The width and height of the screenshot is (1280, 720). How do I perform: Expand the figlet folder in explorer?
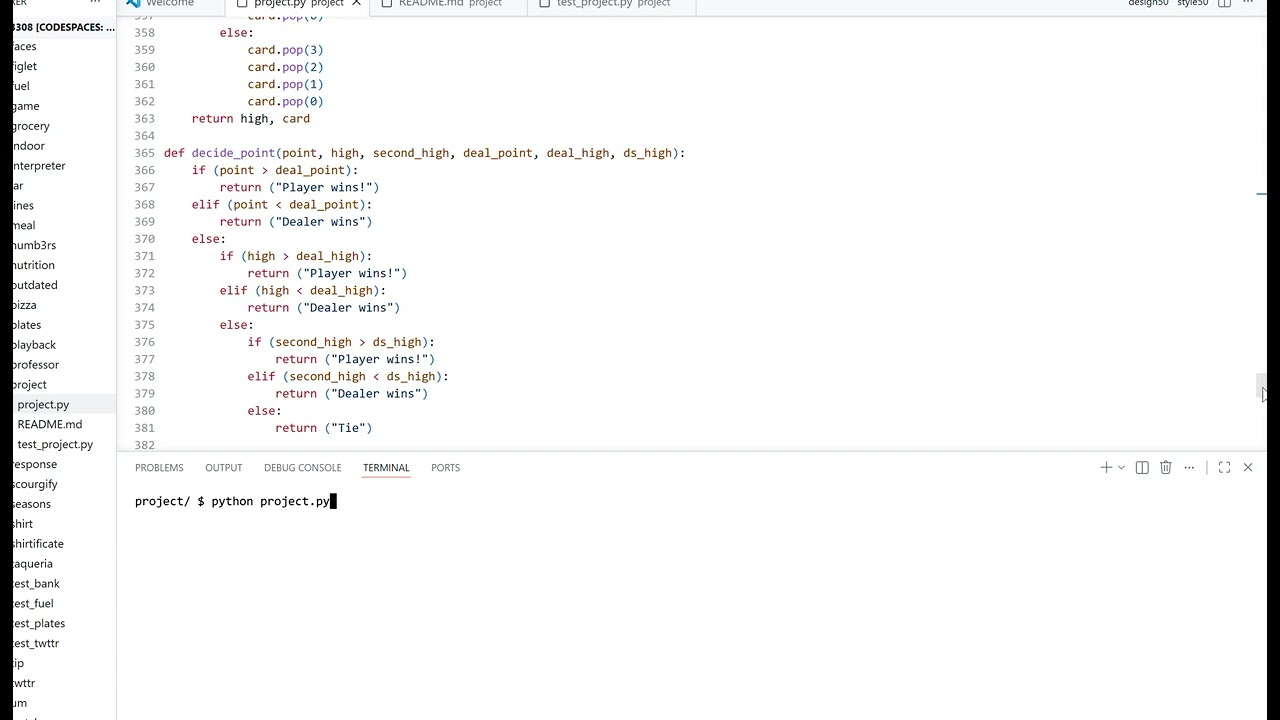coord(25,66)
